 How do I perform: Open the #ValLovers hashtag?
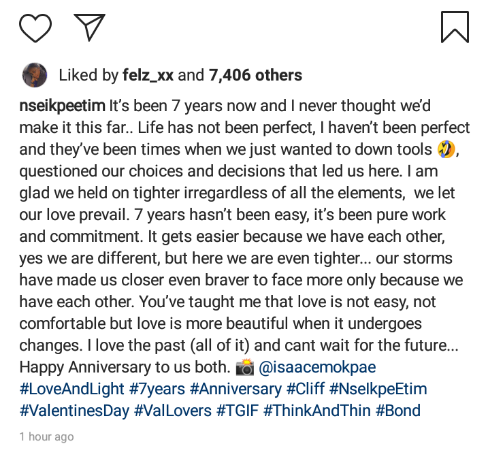coord(173,411)
